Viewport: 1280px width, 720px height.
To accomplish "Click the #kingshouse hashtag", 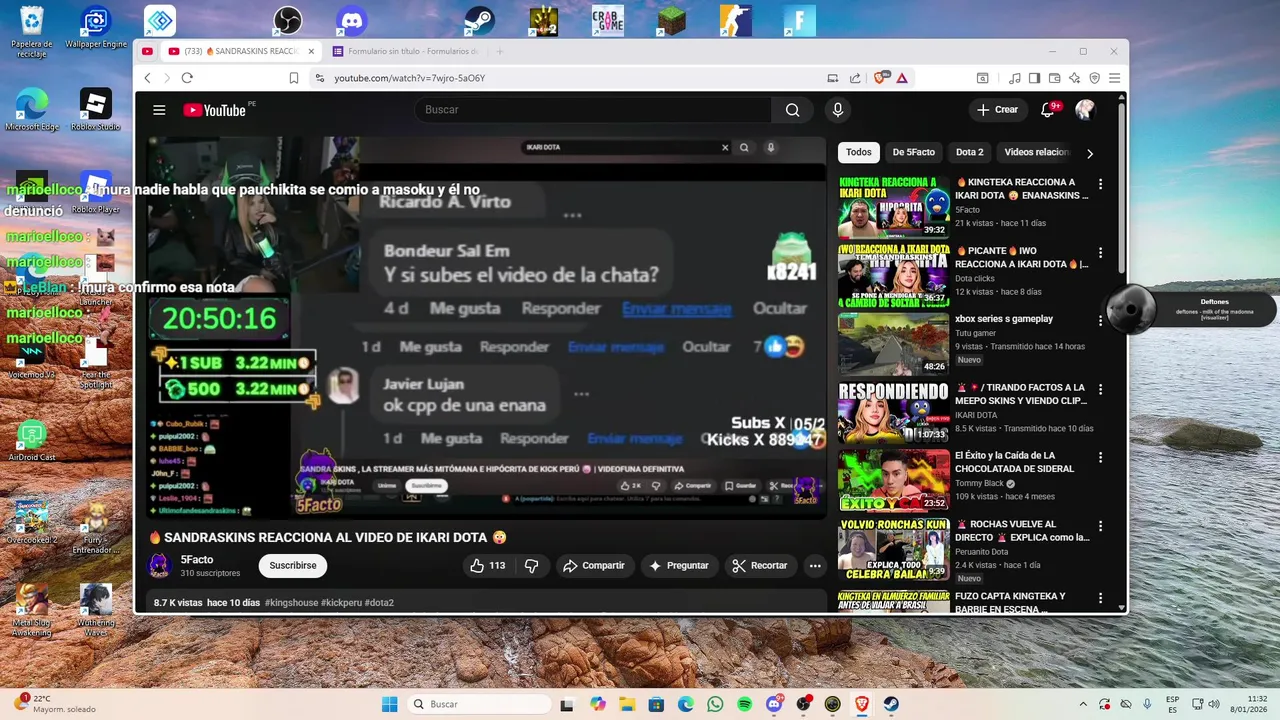I will click(x=293, y=603).
